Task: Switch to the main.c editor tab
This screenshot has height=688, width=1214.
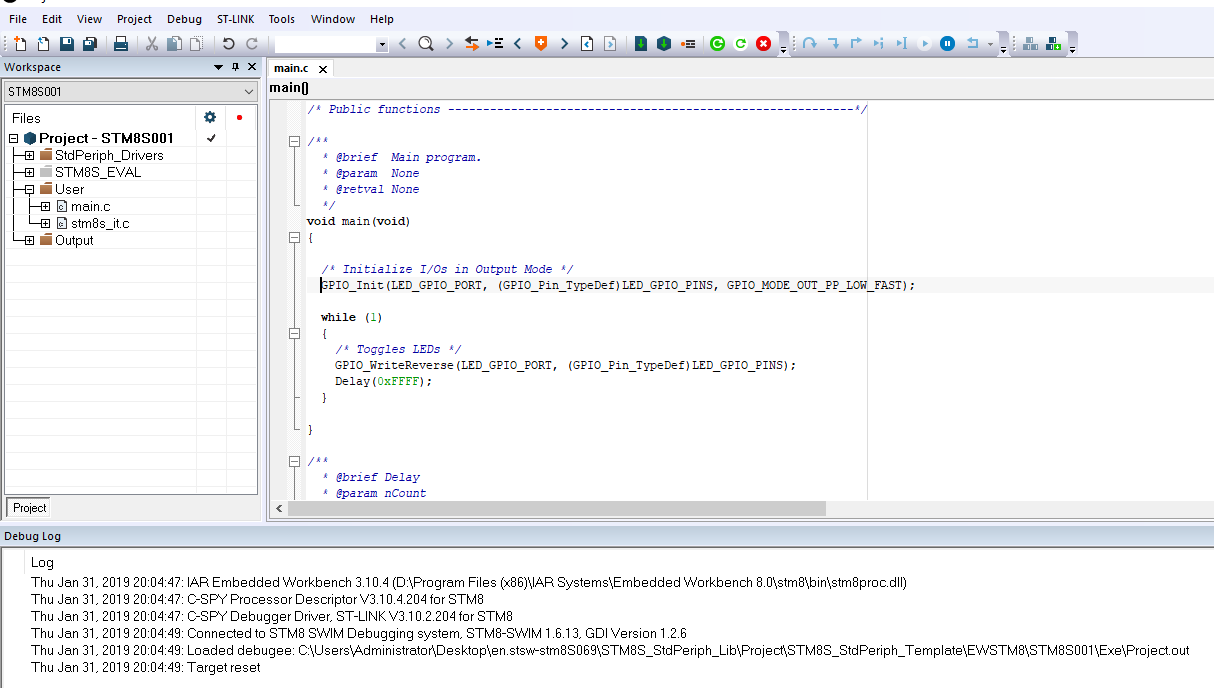Action: pos(291,69)
